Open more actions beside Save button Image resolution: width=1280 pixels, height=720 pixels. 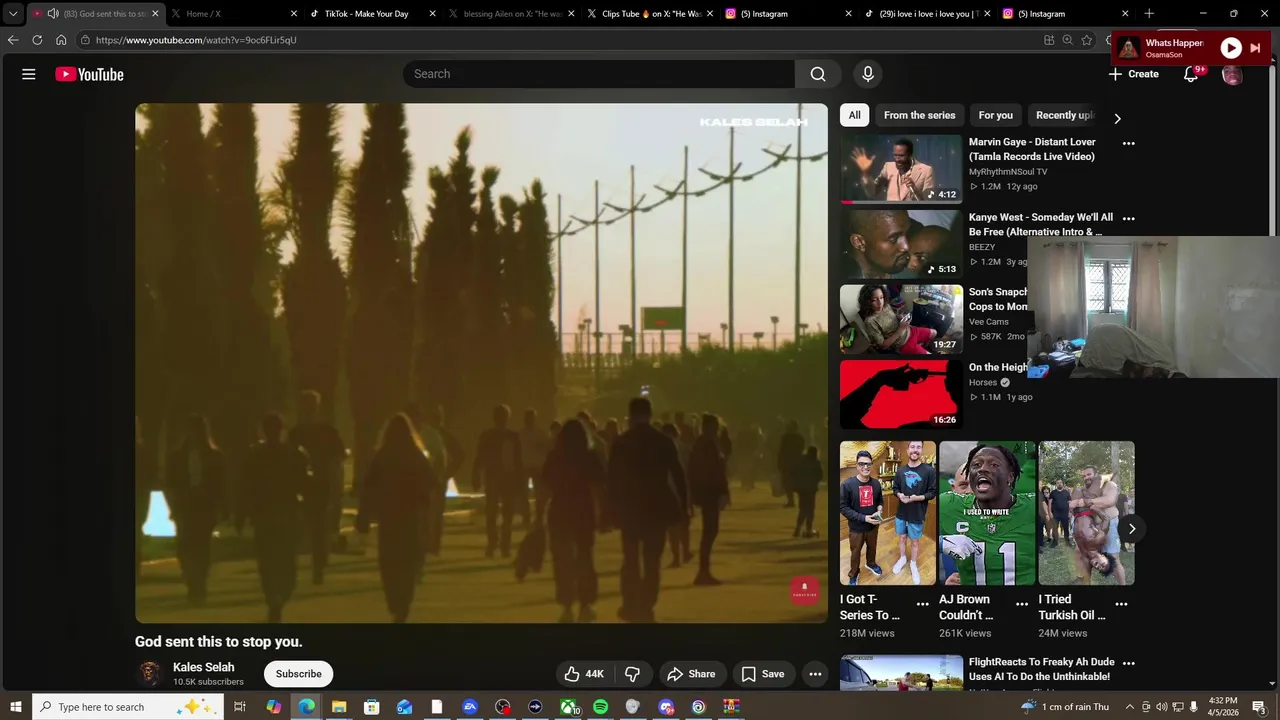815,674
